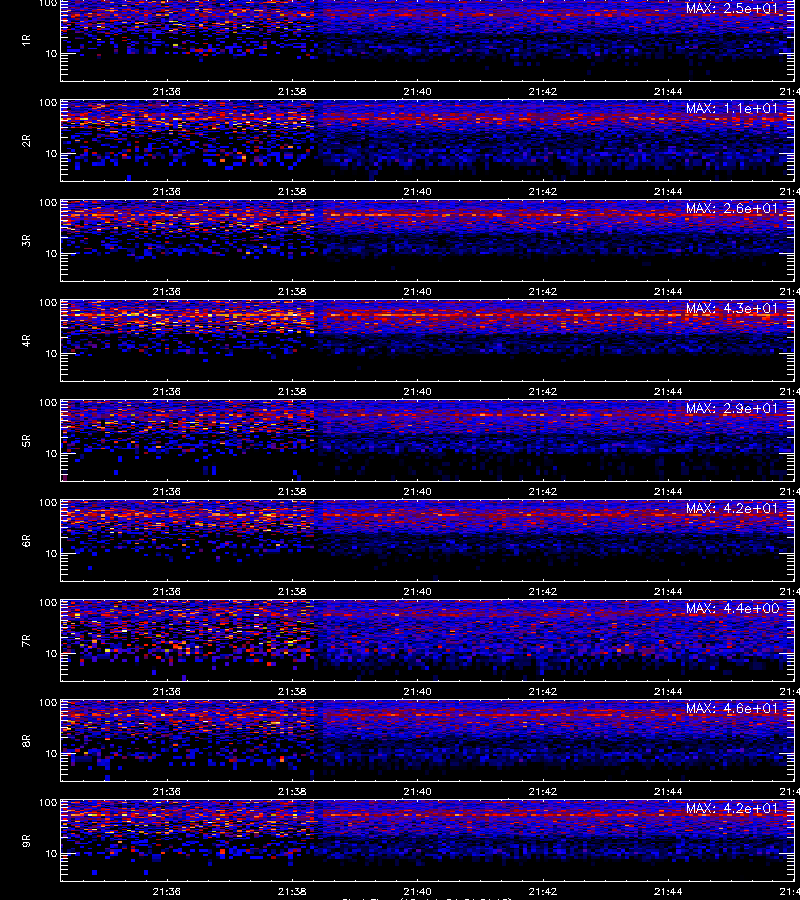
Task: Click the 21:38 time label under panel 5R
Action: click(x=292, y=492)
